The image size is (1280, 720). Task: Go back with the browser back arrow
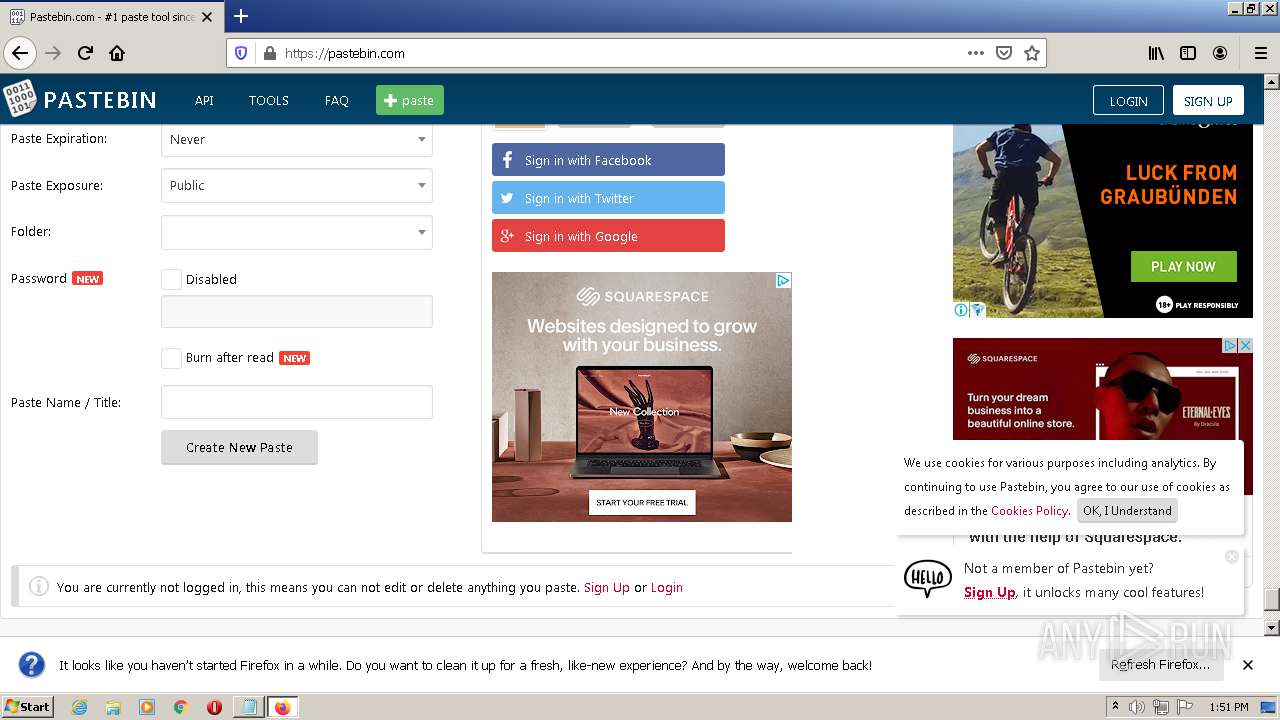coord(20,53)
